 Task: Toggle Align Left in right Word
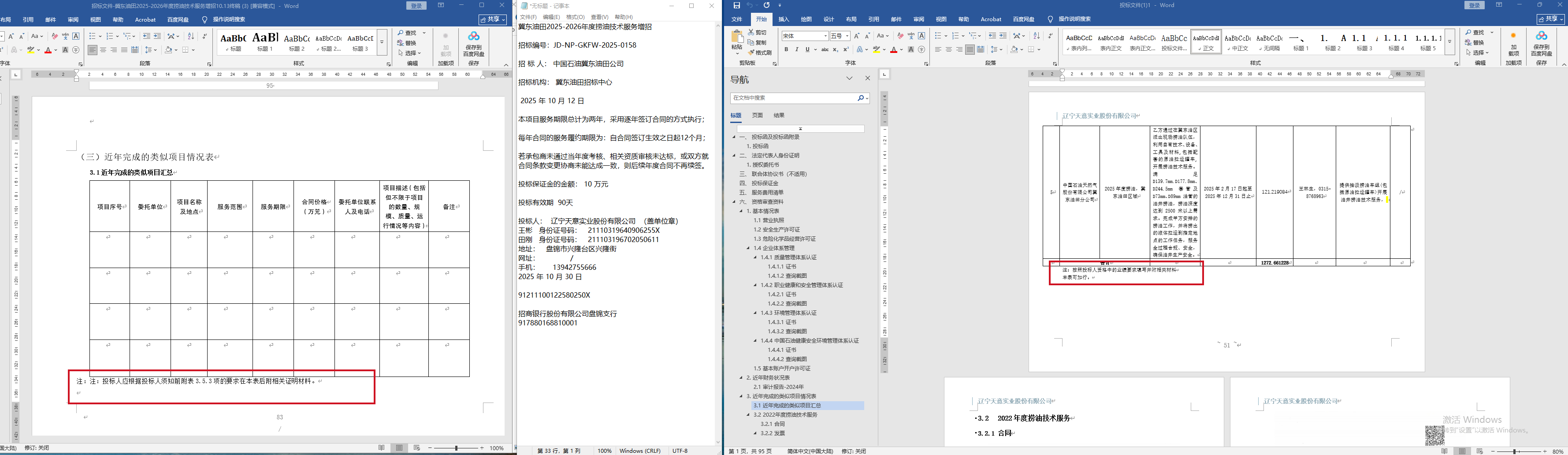938,49
